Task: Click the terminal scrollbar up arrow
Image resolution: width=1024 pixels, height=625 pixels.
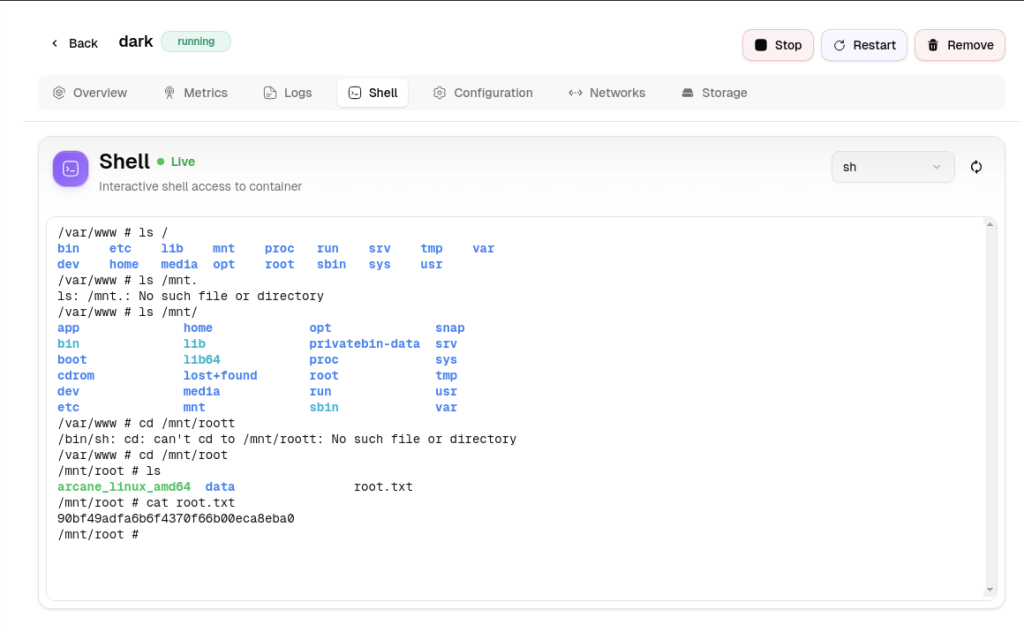Action: pyautogui.click(x=990, y=225)
